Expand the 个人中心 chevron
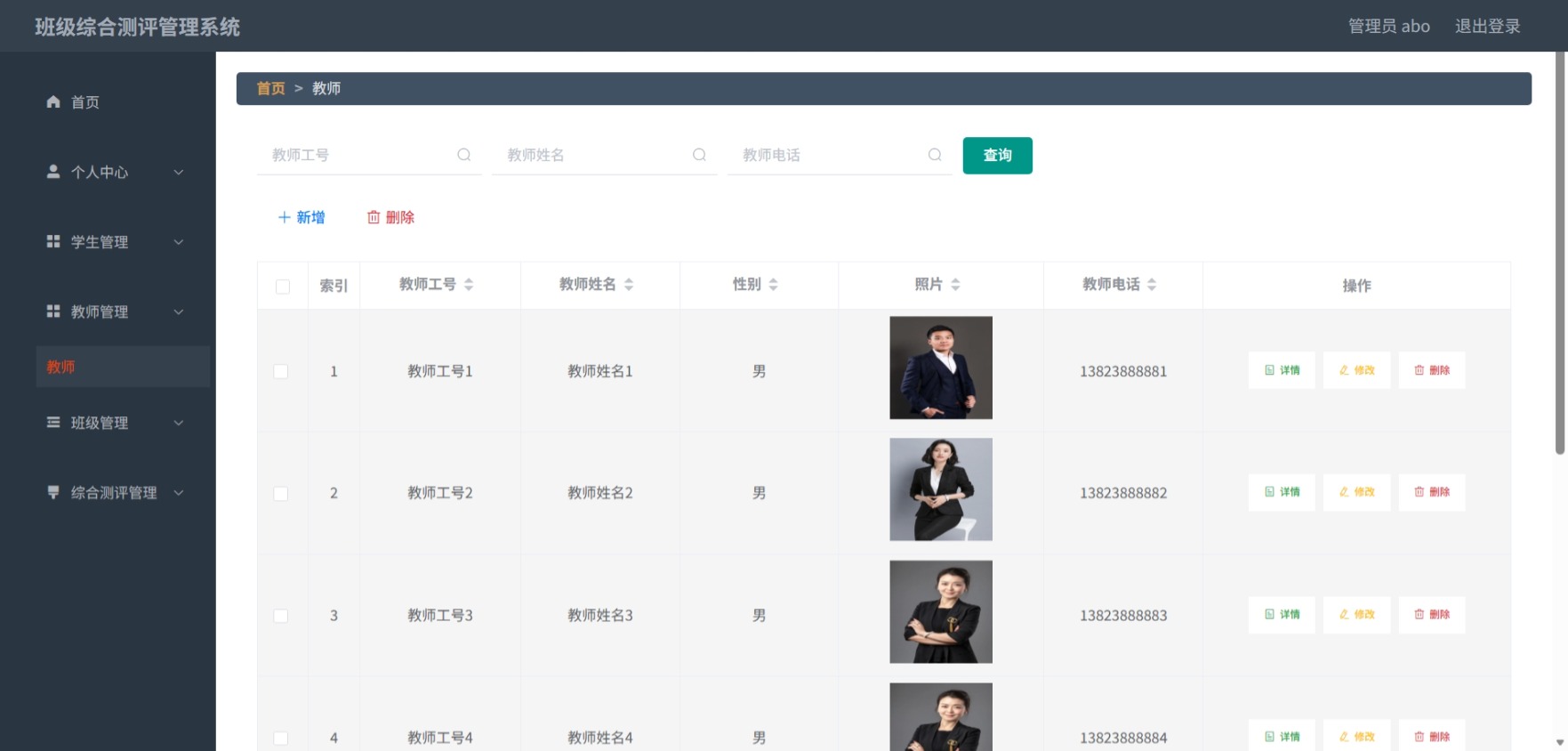 179,172
